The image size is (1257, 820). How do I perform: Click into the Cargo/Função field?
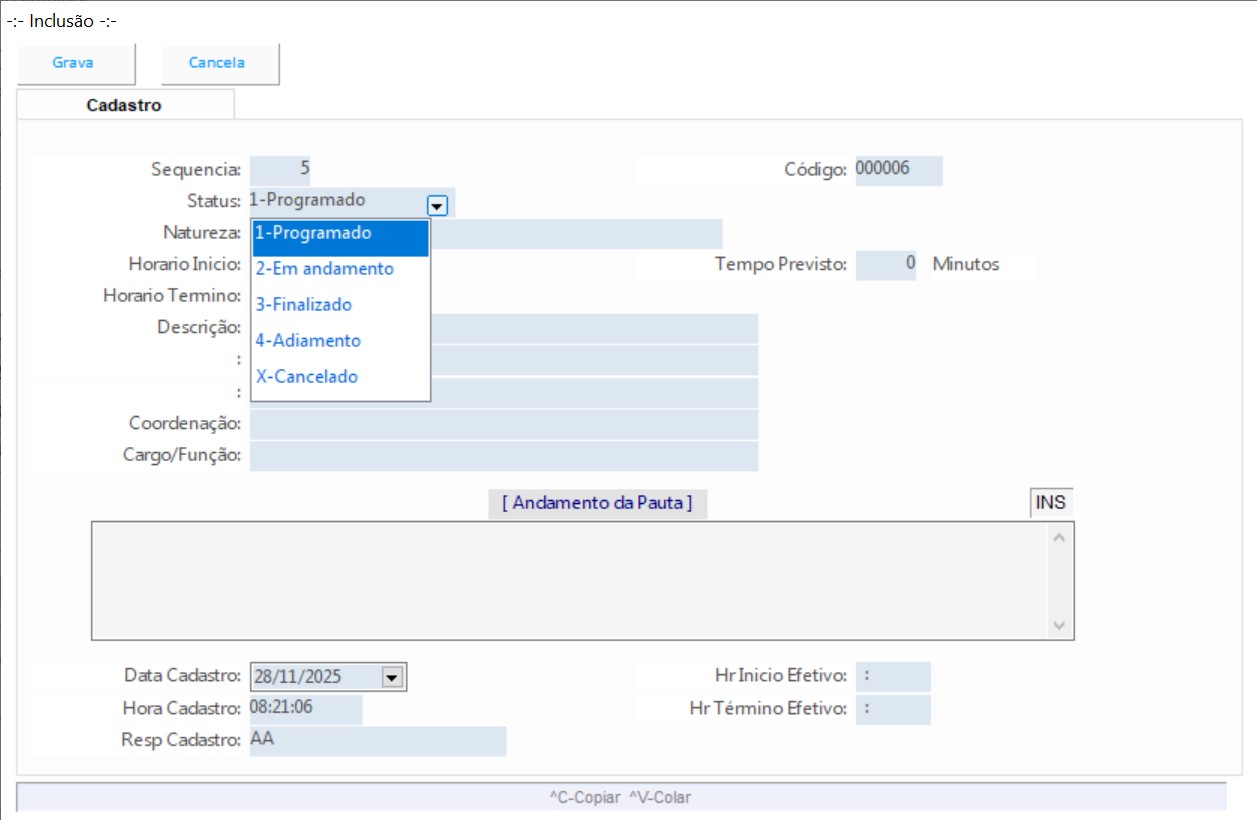pyautogui.click(x=503, y=456)
